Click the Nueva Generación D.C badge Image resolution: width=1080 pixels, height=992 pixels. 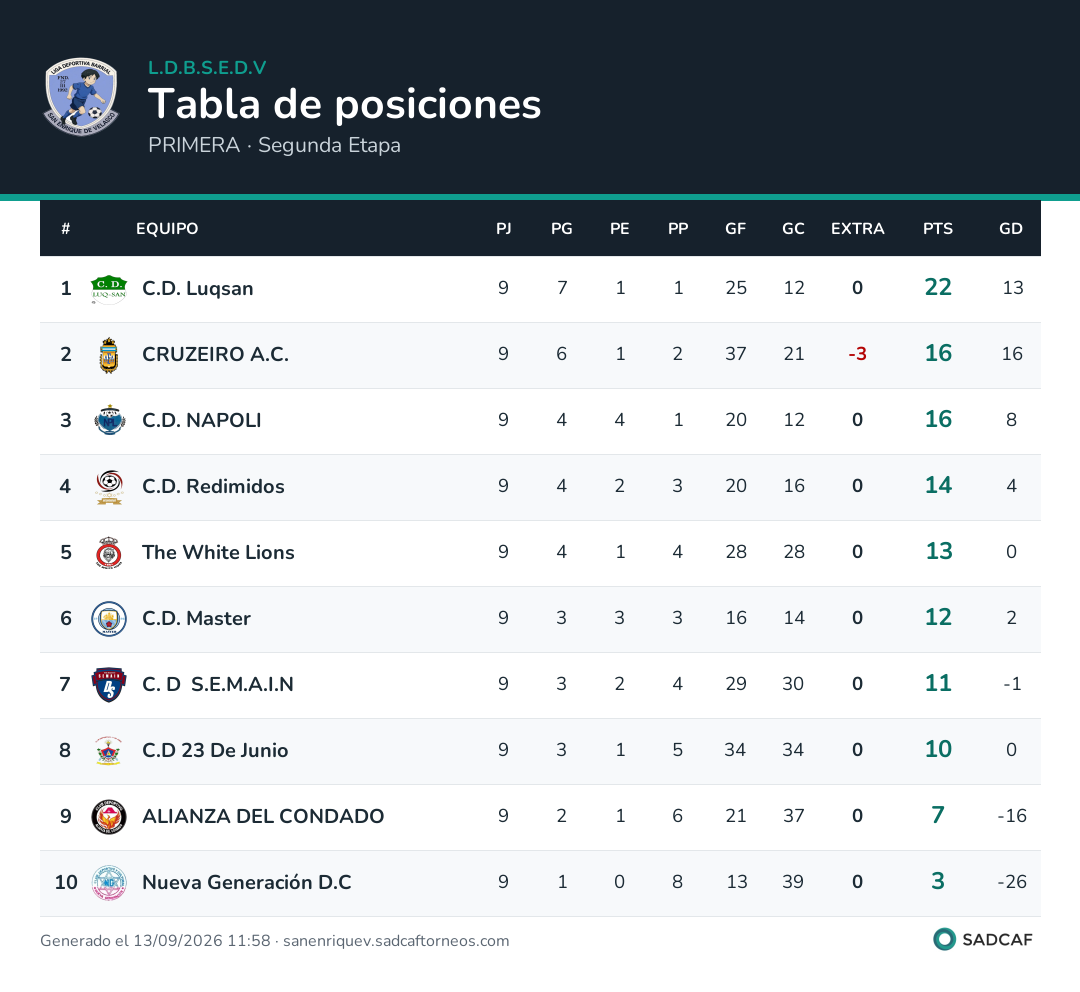pos(109,882)
